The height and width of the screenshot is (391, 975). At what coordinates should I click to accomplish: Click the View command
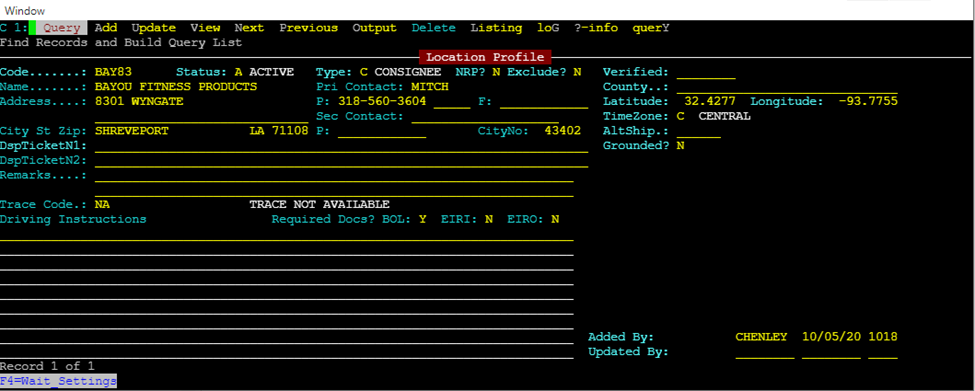(205, 28)
